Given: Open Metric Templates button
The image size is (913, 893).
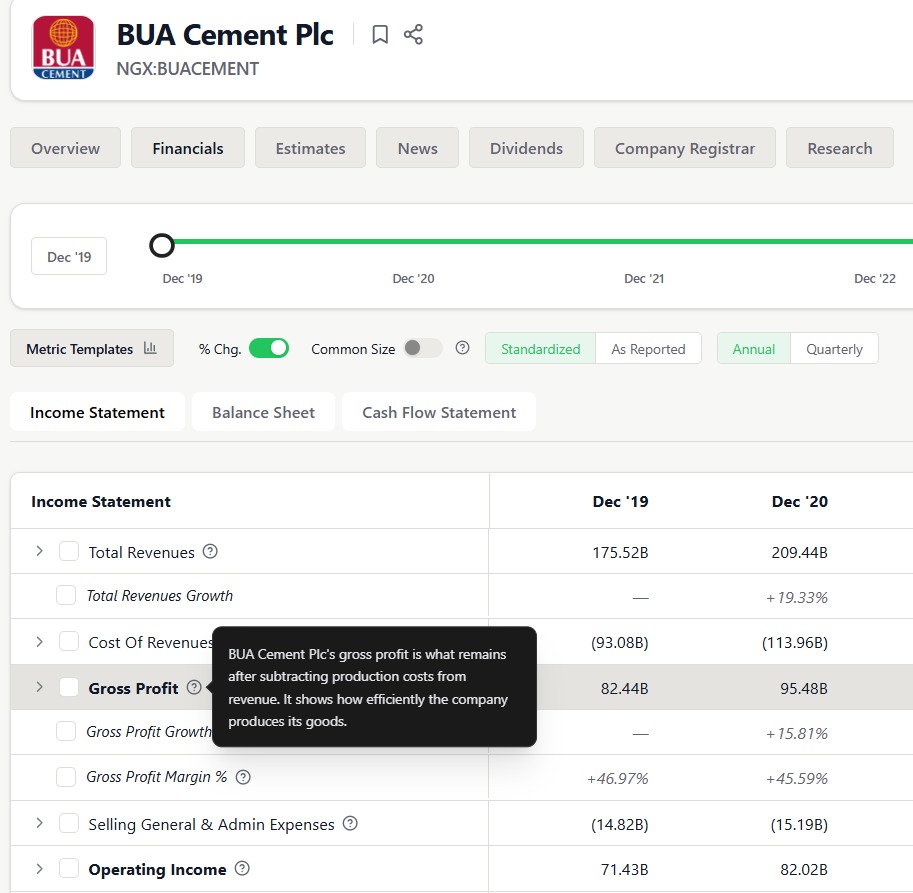Looking at the screenshot, I should click(92, 348).
